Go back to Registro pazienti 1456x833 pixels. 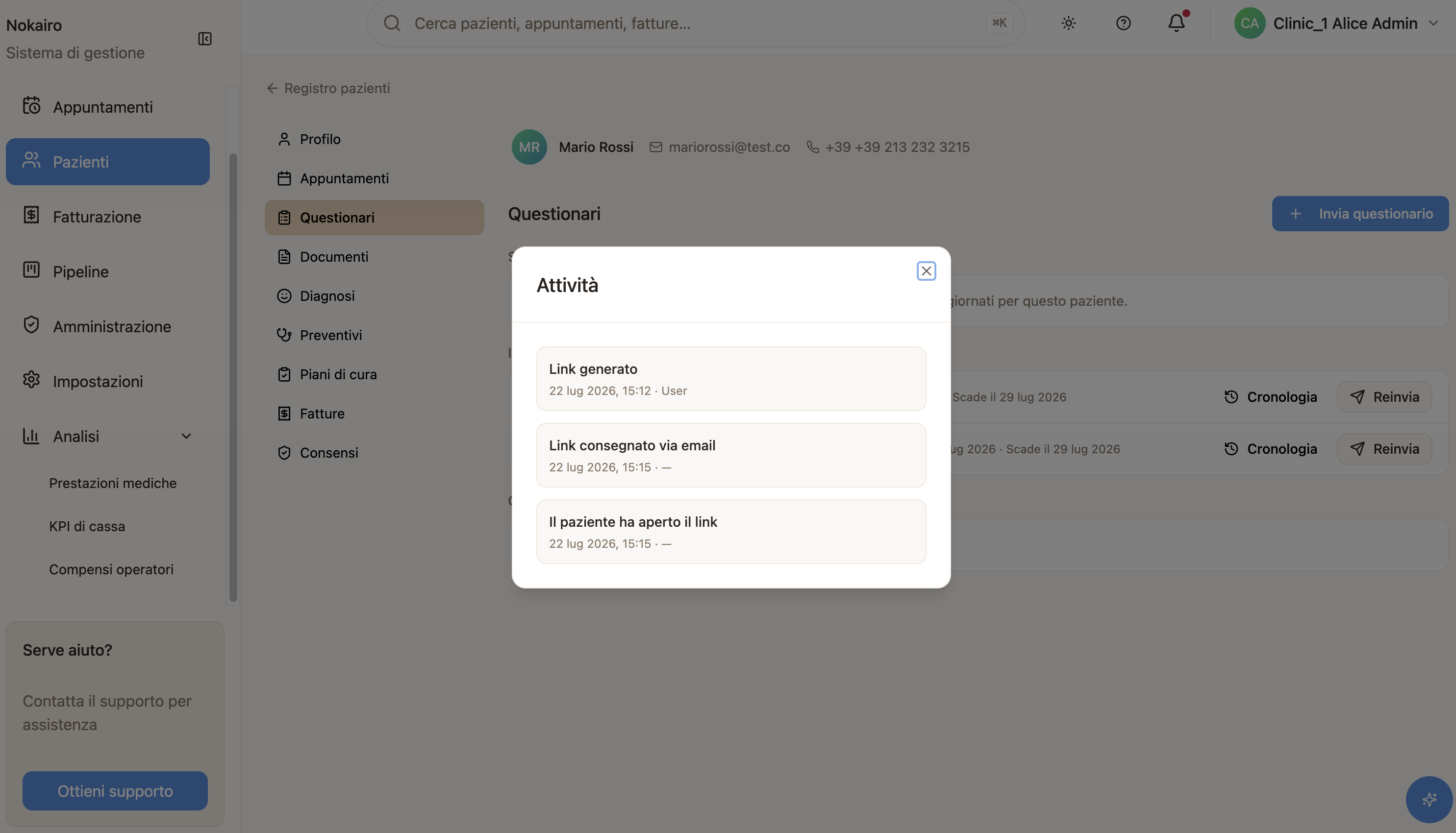pyautogui.click(x=328, y=89)
